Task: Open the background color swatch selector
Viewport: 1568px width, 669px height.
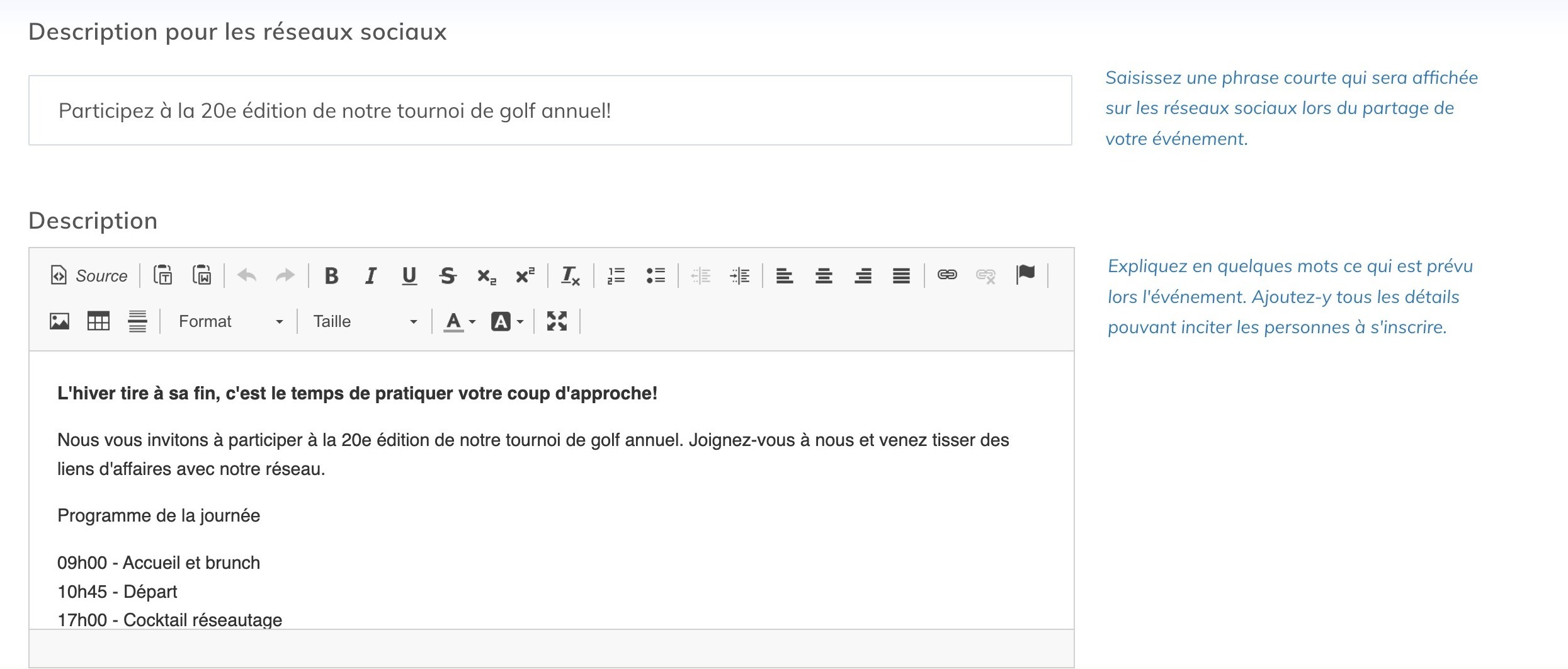Action: tap(506, 321)
